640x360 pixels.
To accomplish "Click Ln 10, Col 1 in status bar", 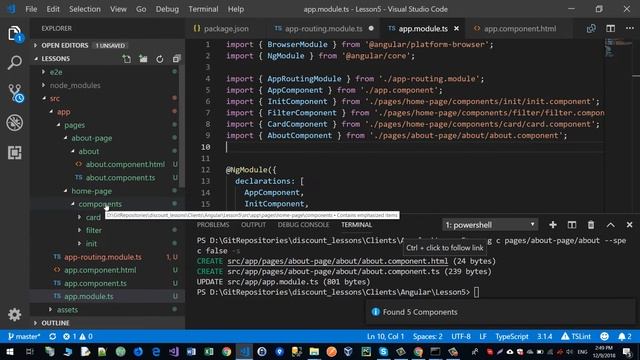I will click(x=385, y=337).
